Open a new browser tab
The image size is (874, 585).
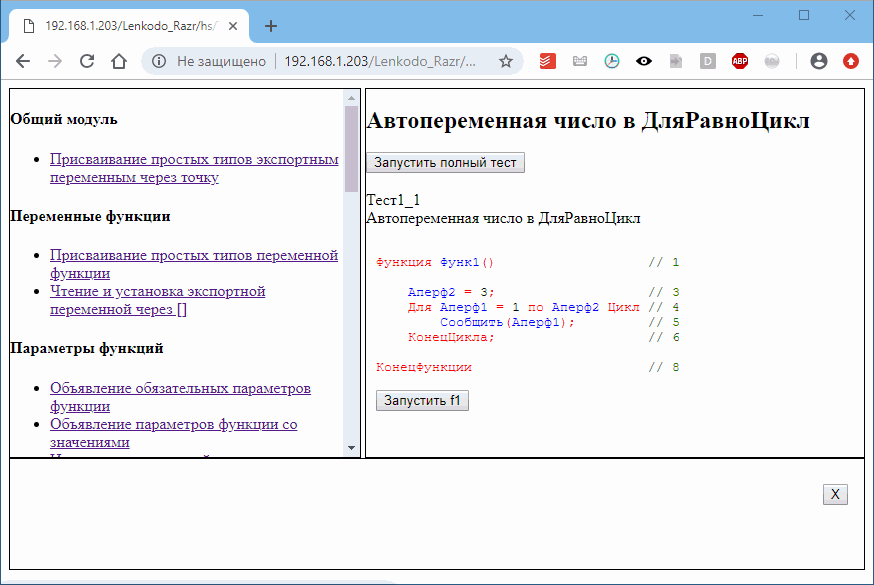271,26
